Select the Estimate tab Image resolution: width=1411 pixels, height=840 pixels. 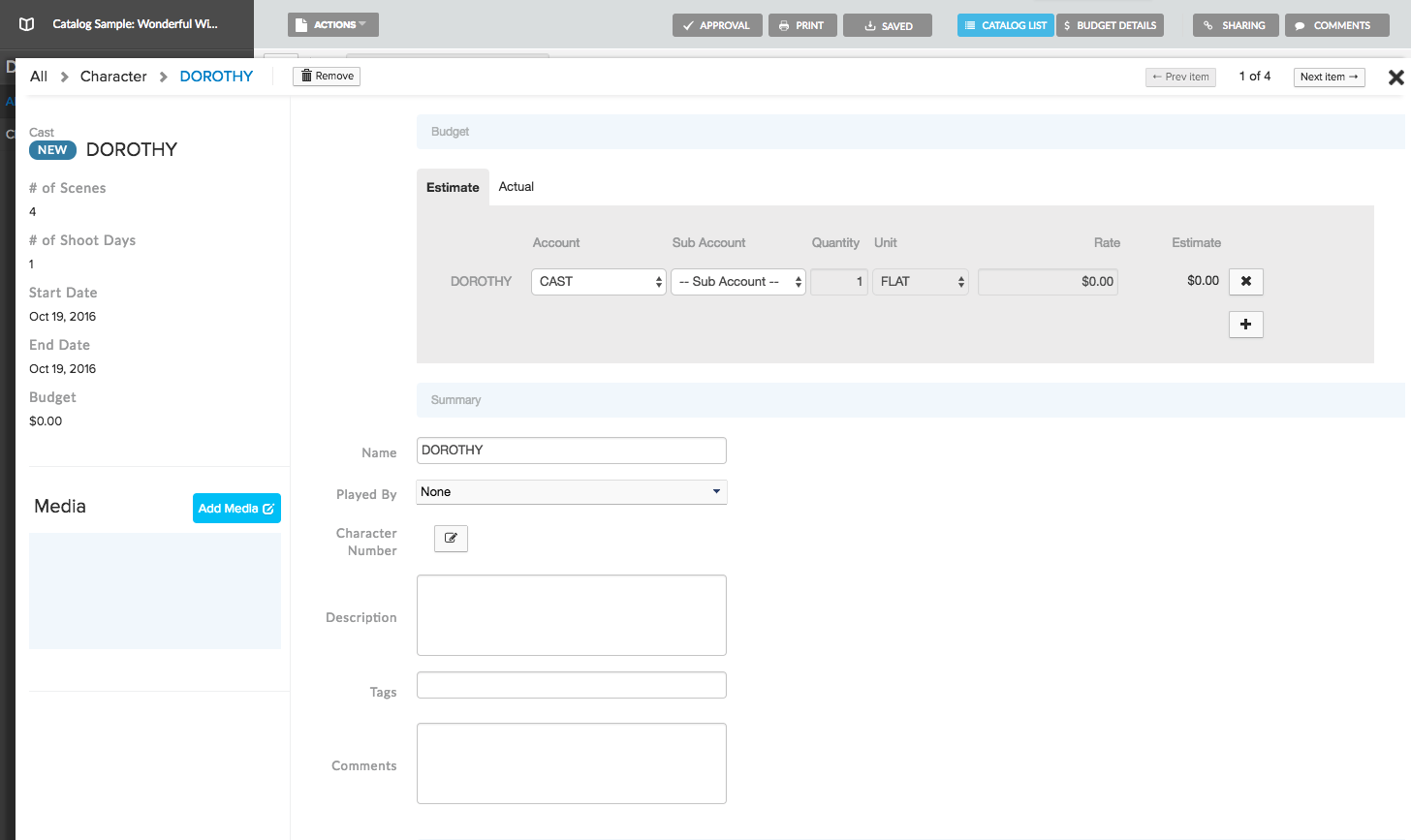pos(453,187)
